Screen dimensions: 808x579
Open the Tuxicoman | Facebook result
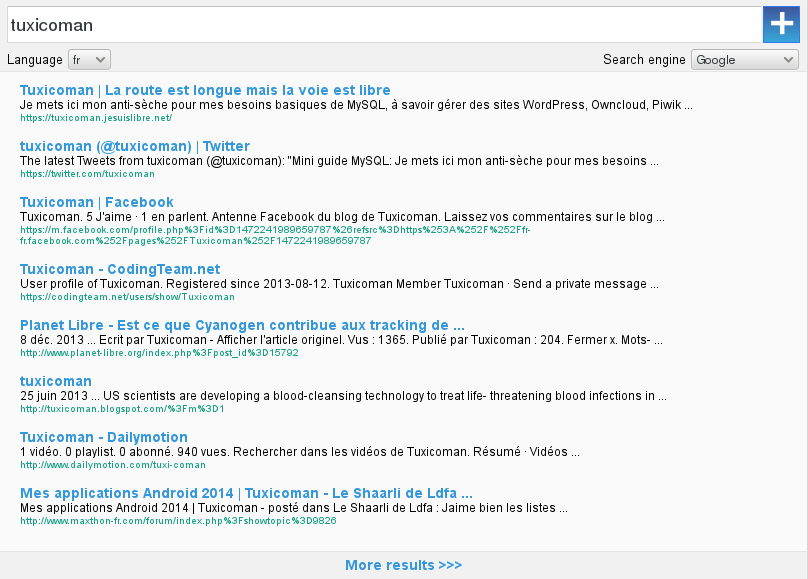(x=97, y=202)
